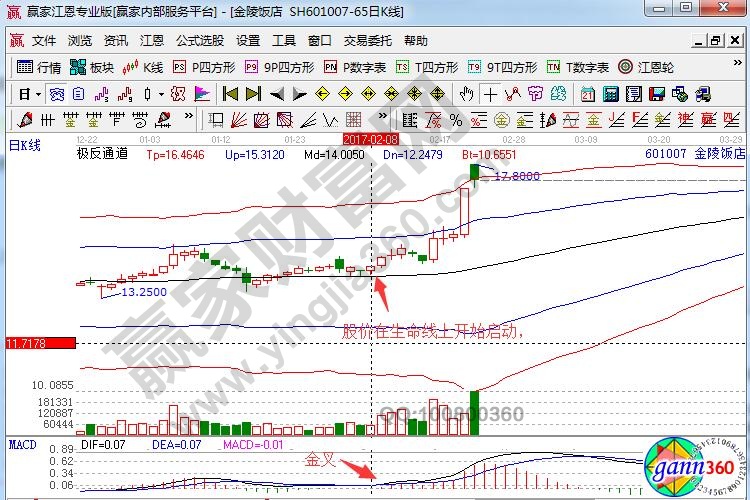Select the hand pan tool
Viewport: 750px width, 500px height.
click(467, 94)
